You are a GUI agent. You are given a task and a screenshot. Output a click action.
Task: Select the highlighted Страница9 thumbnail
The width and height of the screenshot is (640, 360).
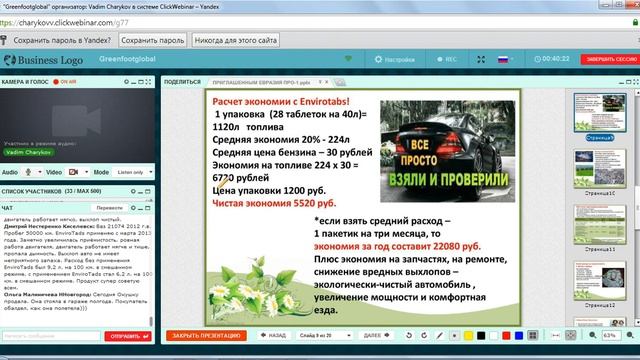click(x=600, y=113)
